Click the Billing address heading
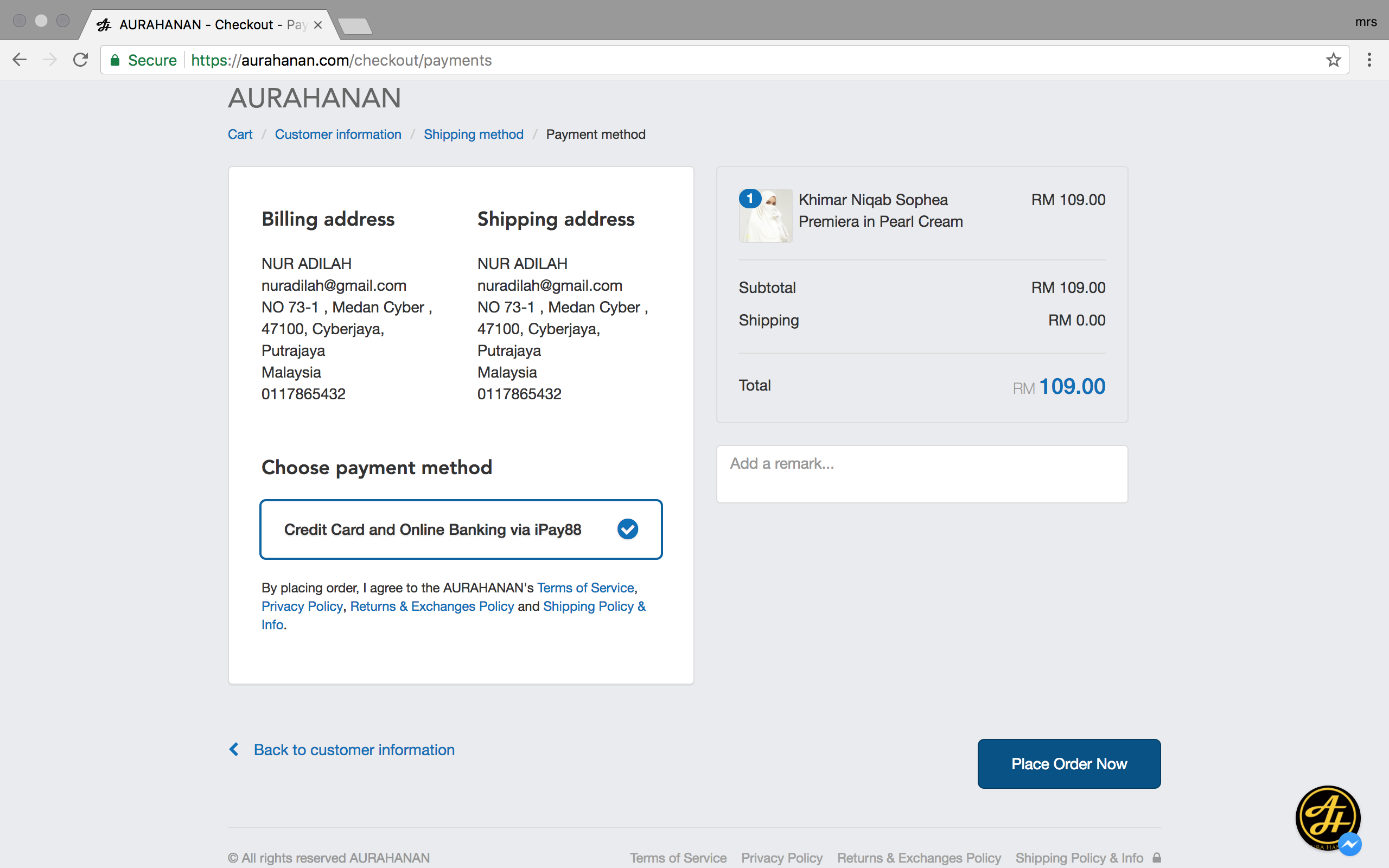The width and height of the screenshot is (1389, 868). point(328,219)
